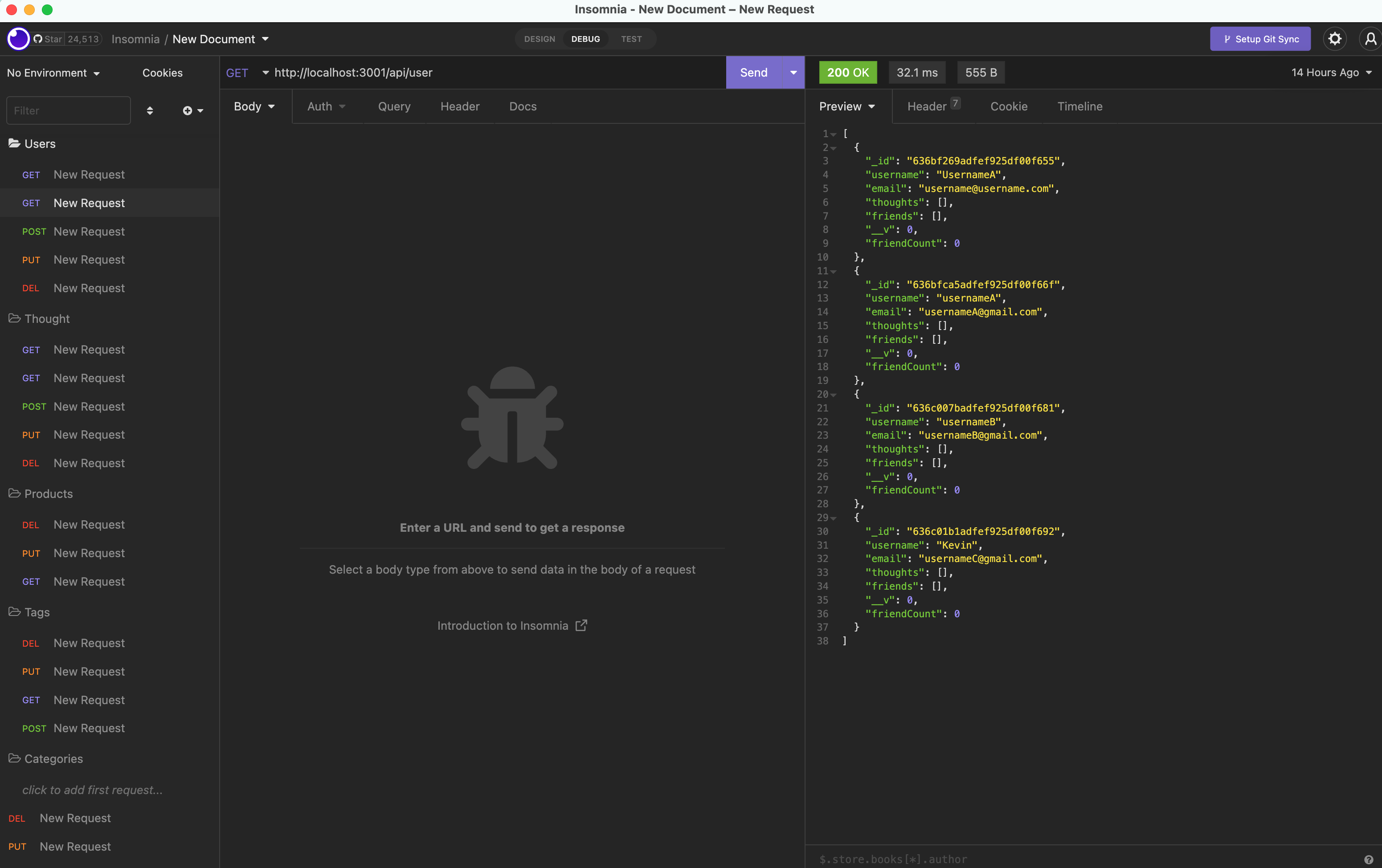The image size is (1382, 868).
Task: Click the Insomnia logo top left
Action: tap(18, 38)
